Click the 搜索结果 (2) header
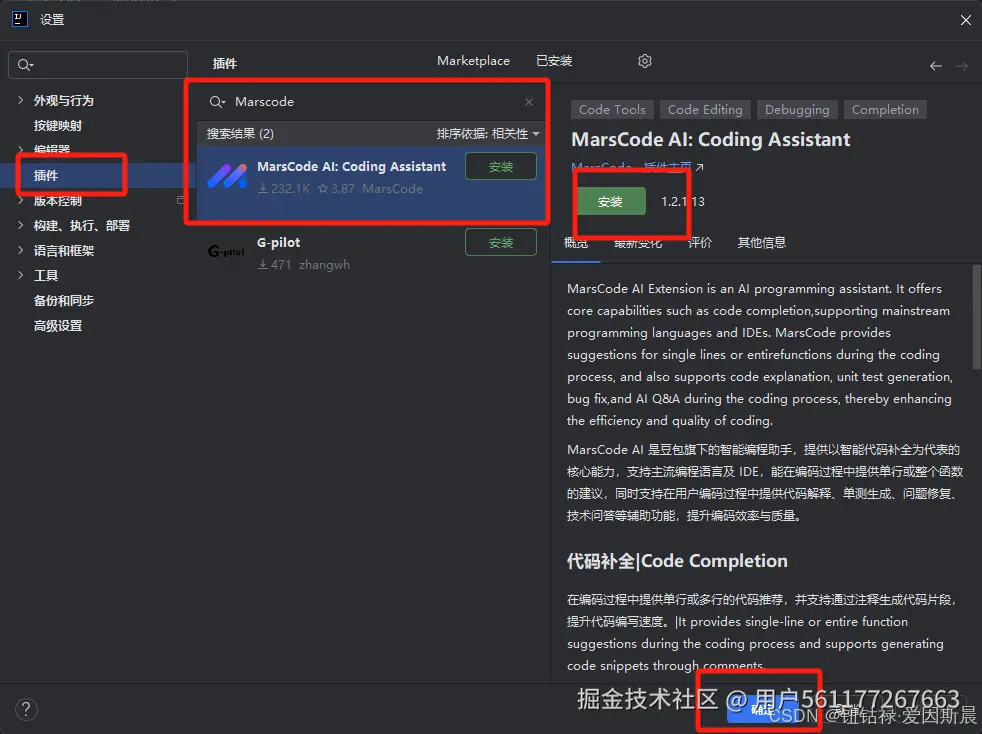This screenshot has width=982, height=734. (x=240, y=133)
